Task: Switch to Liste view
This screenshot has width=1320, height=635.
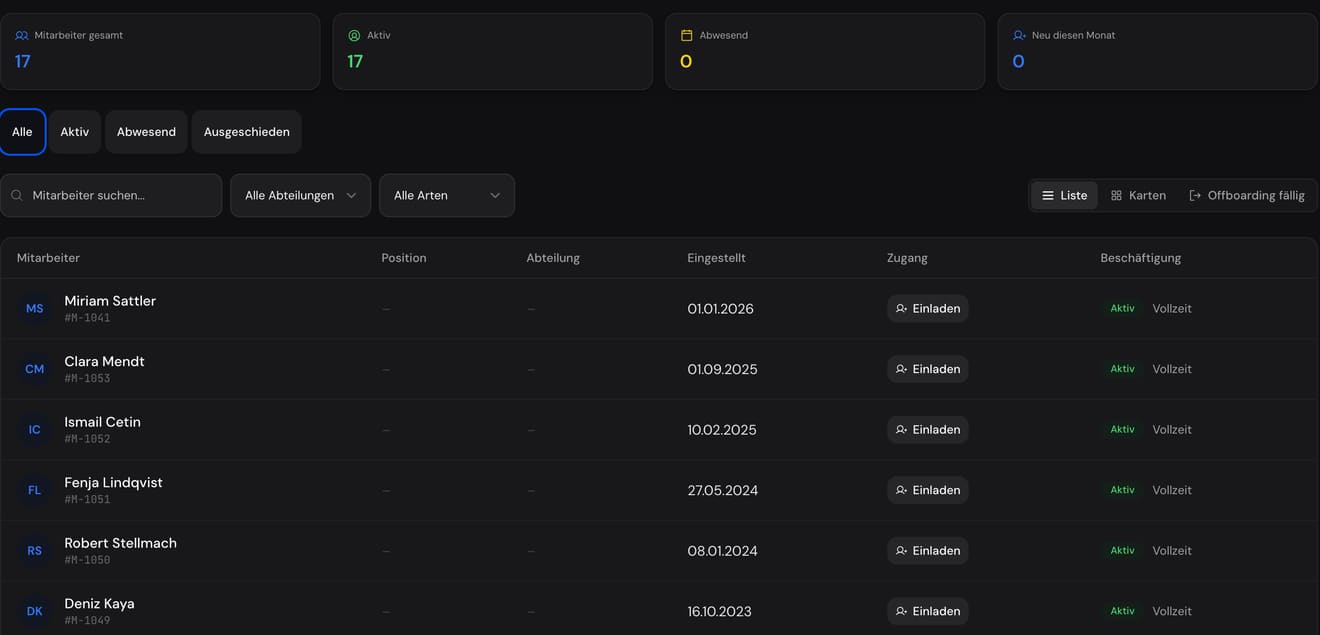Action: [1064, 195]
